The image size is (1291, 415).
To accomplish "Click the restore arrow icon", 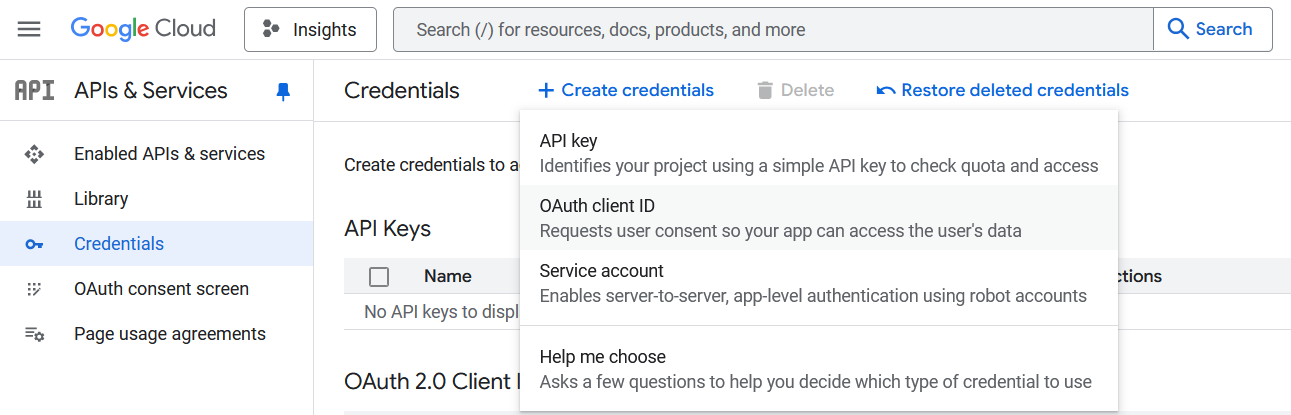I will click(886, 91).
